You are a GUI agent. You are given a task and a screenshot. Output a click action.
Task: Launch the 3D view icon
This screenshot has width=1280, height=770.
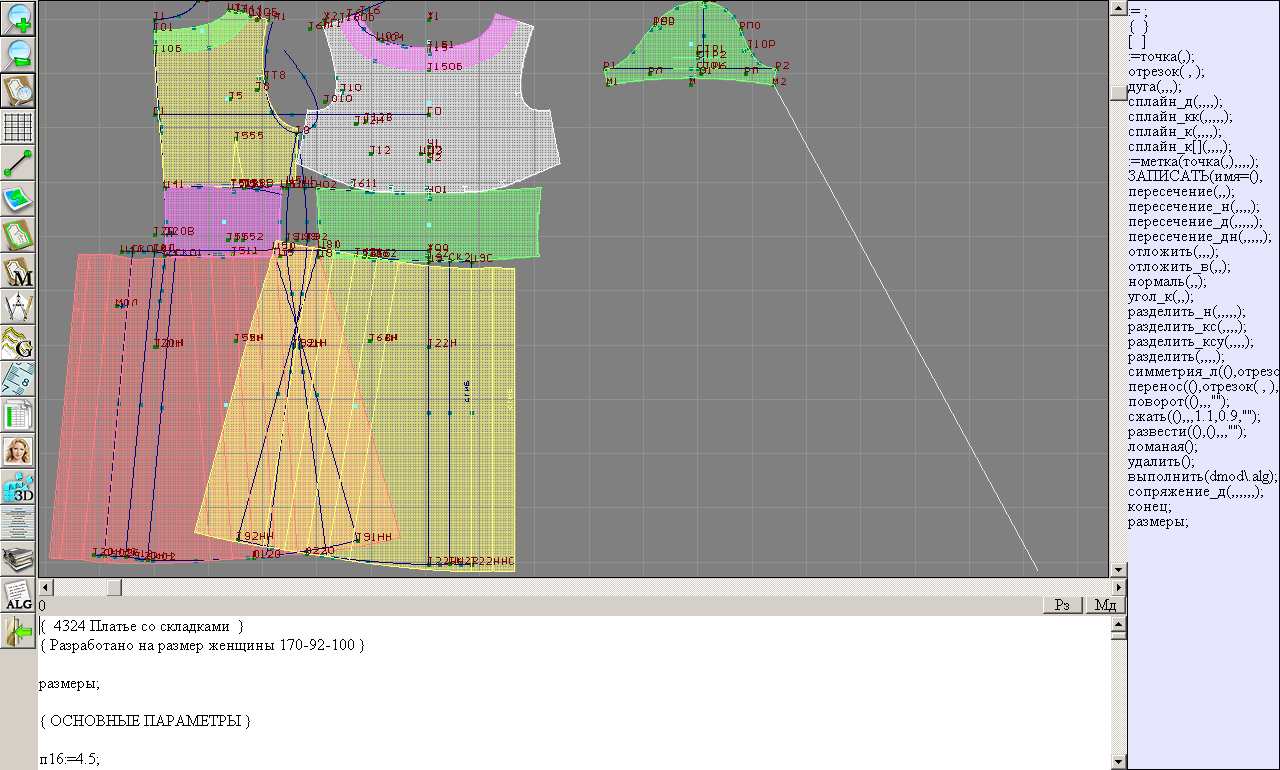tap(19, 487)
